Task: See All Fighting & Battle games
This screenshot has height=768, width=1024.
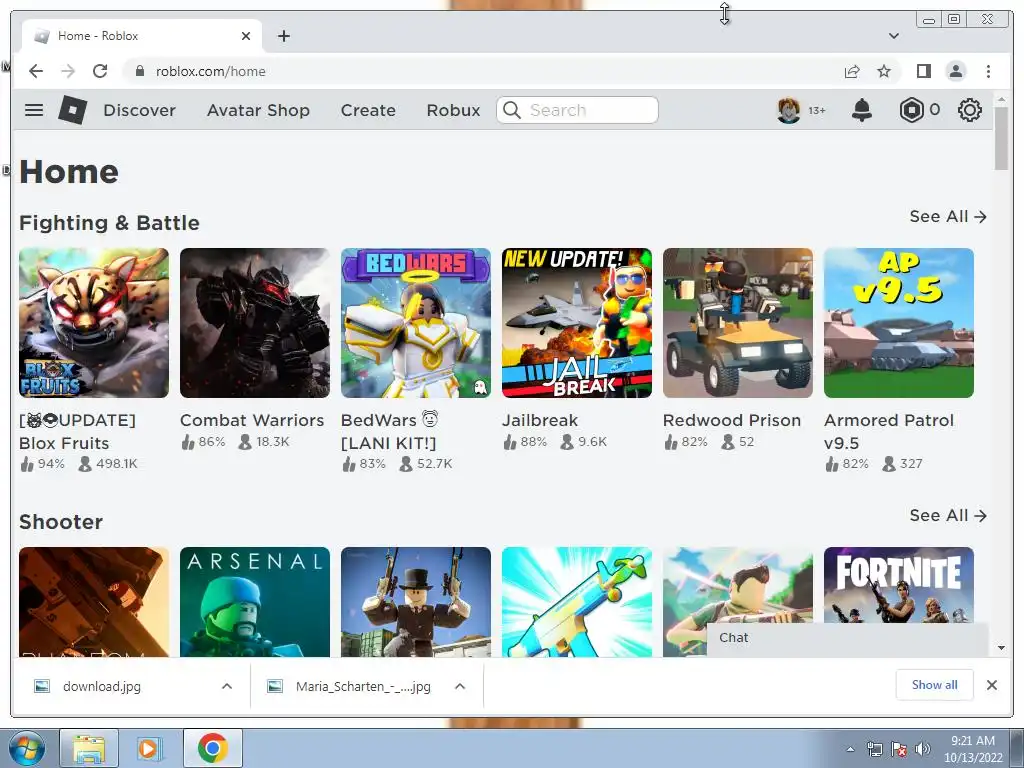Action: tap(948, 216)
